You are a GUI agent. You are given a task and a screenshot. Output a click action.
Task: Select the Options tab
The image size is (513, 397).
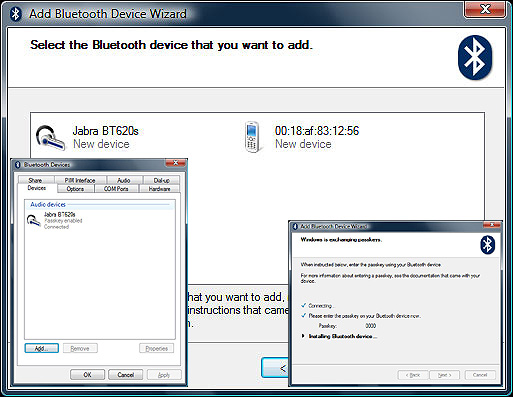click(x=75, y=189)
